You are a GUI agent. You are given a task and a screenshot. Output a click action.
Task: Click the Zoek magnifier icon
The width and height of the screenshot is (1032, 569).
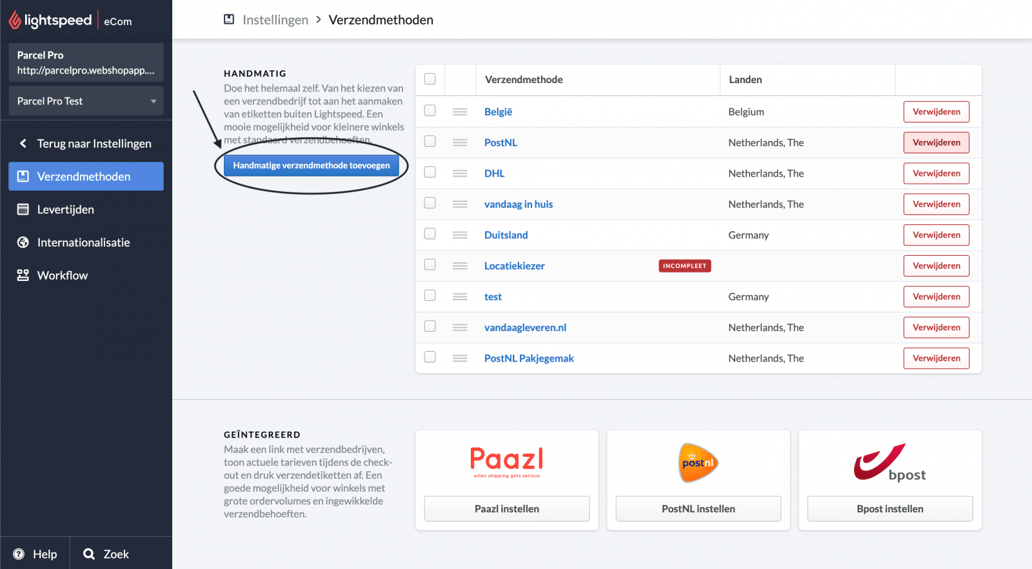tap(89, 554)
